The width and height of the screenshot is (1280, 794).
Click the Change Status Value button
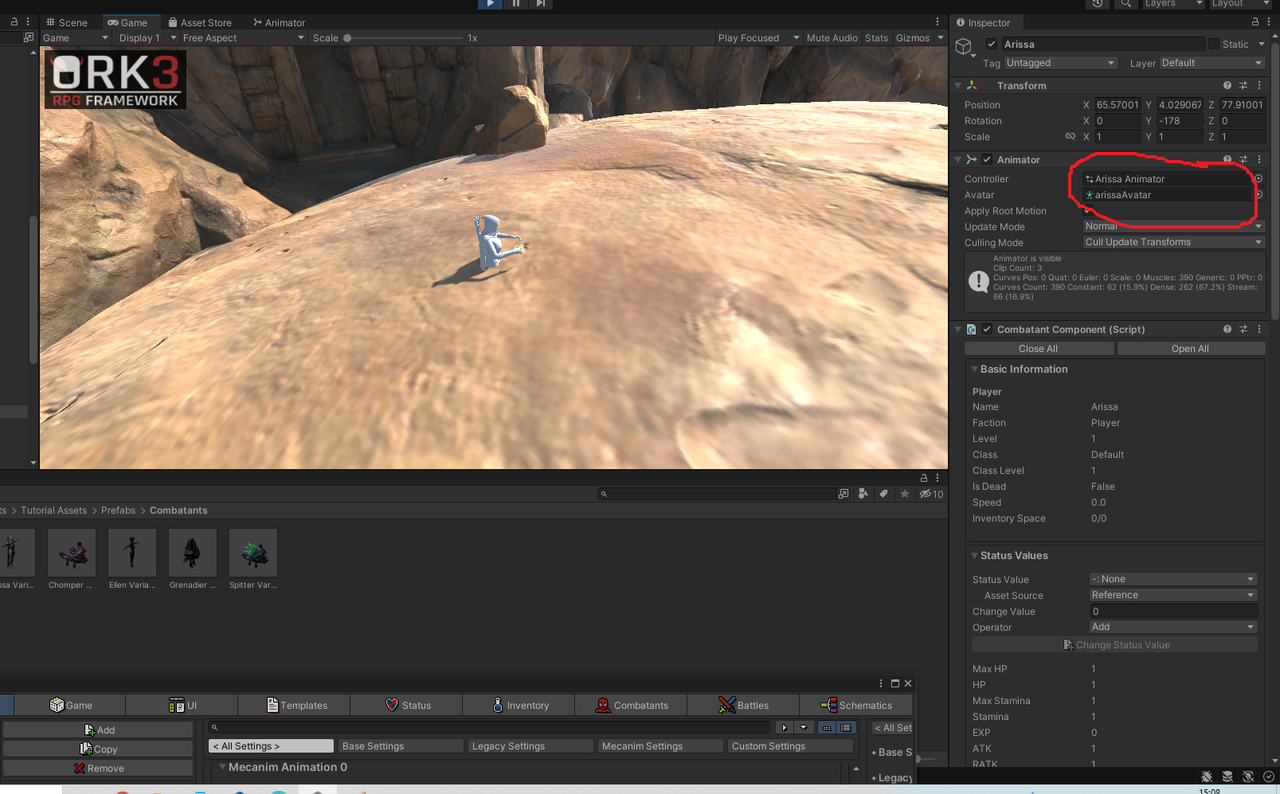1115,645
